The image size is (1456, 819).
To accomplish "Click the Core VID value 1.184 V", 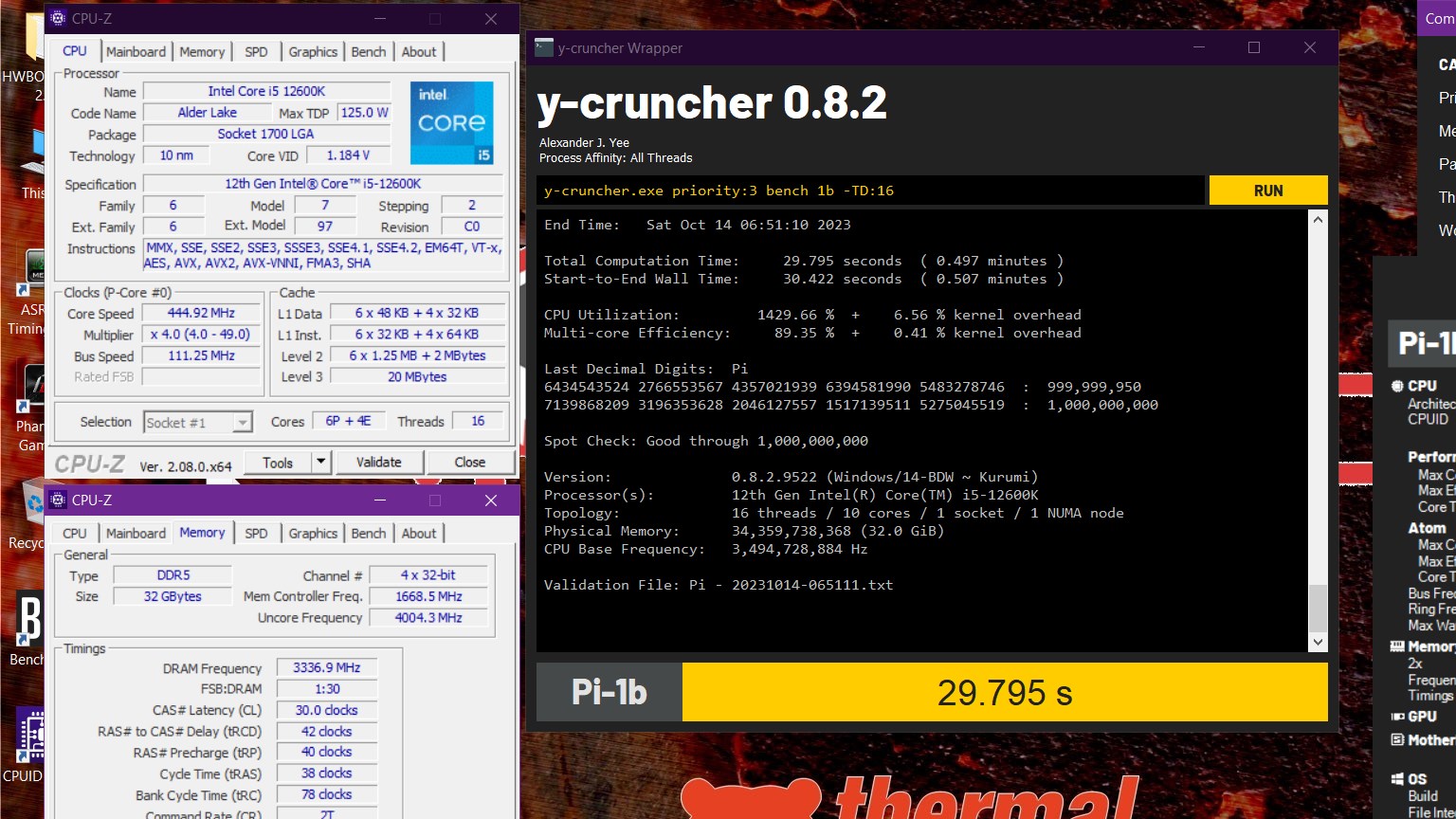I will point(349,155).
